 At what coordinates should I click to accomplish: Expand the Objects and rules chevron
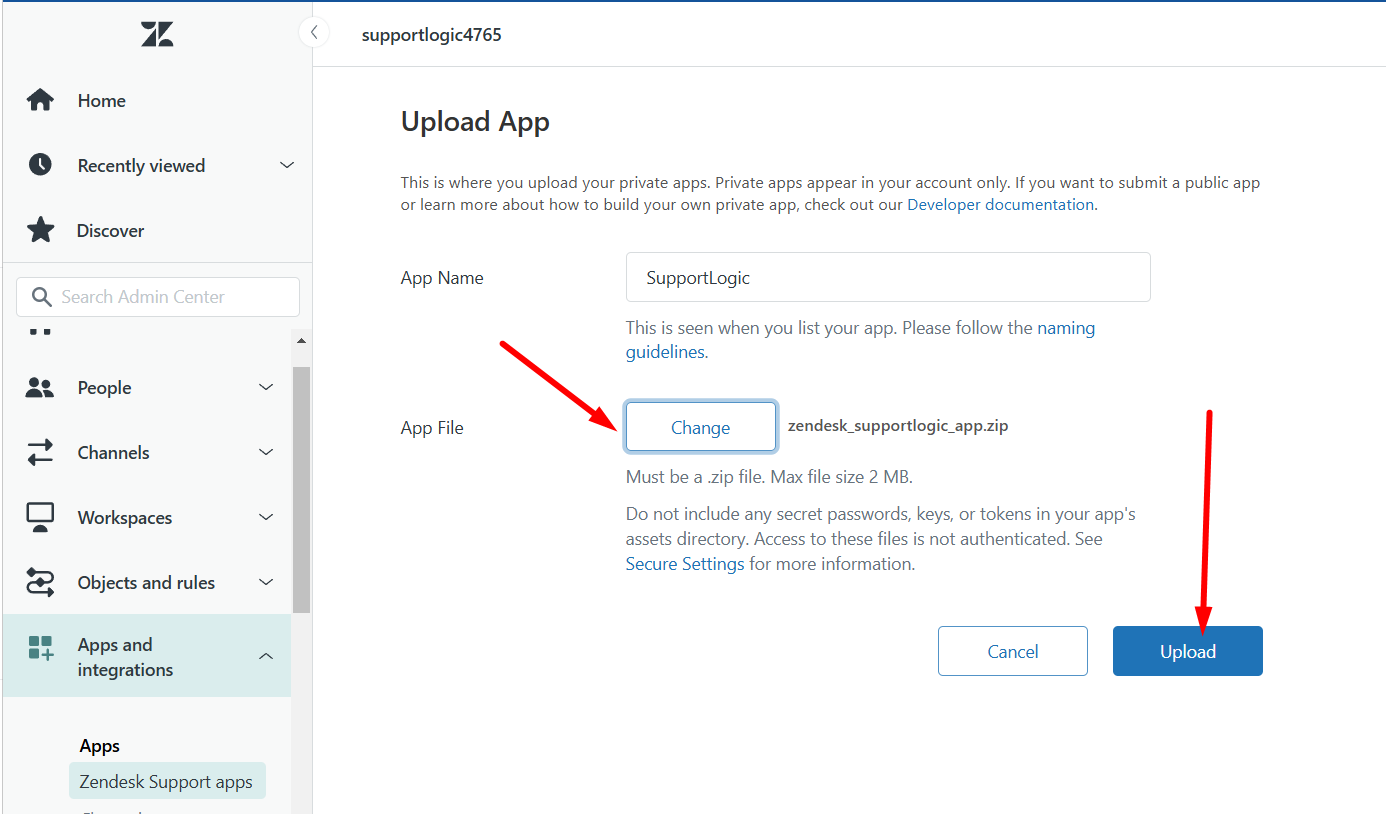coord(266,582)
